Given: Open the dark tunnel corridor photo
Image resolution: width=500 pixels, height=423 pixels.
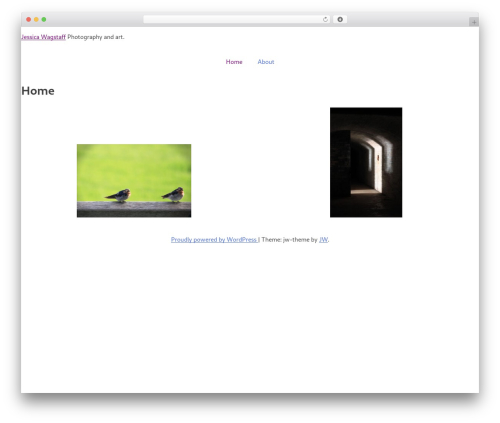Looking at the screenshot, I should [366, 162].
